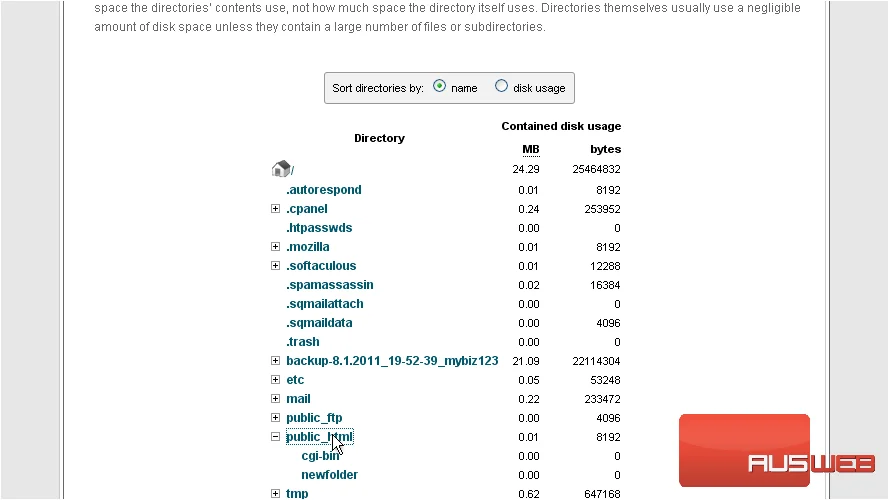The height and width of the screenshot is (500, 889).
Task: Expand the etc directory
Action: tap(276, 379)
